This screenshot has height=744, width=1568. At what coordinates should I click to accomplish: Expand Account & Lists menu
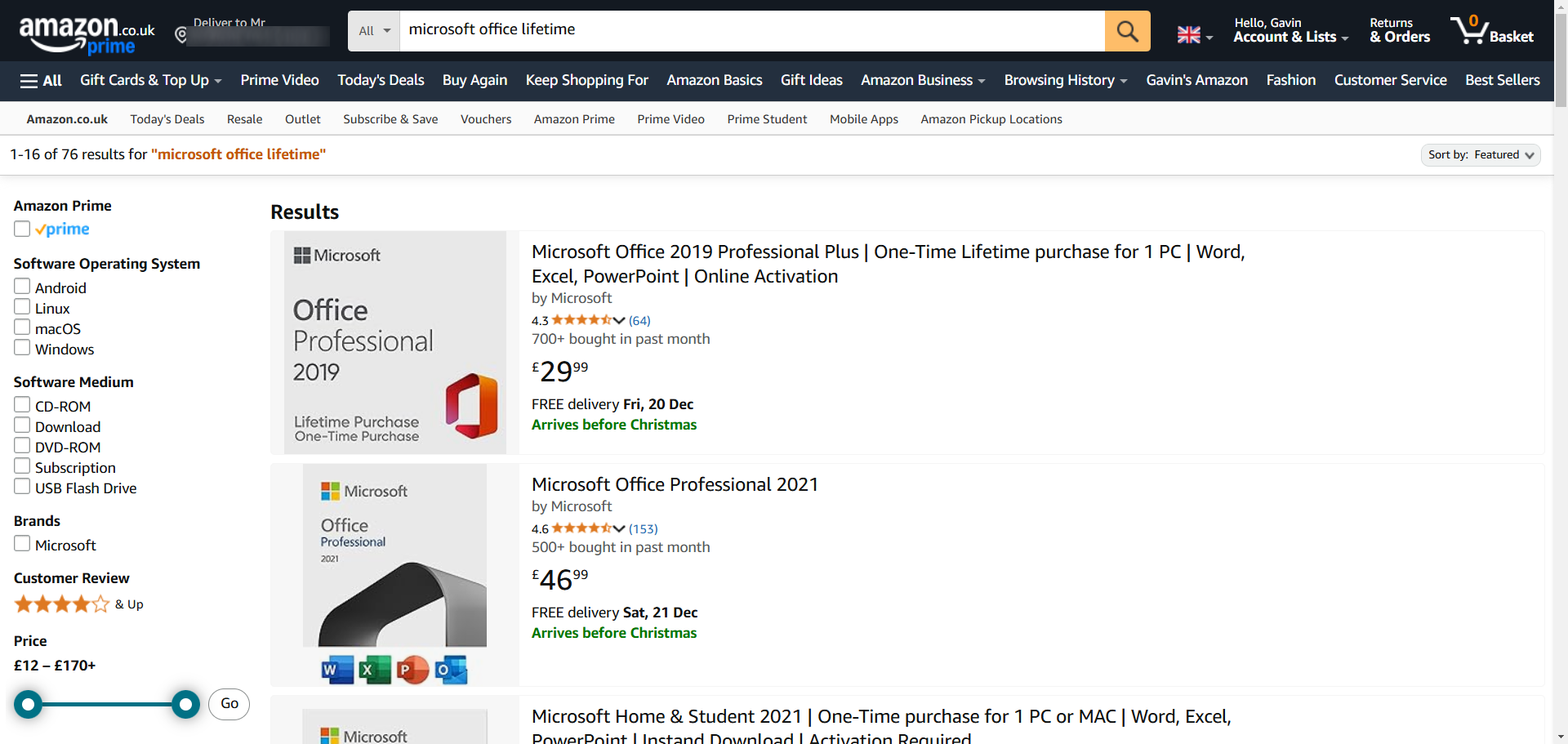(x=1290, y=30)
